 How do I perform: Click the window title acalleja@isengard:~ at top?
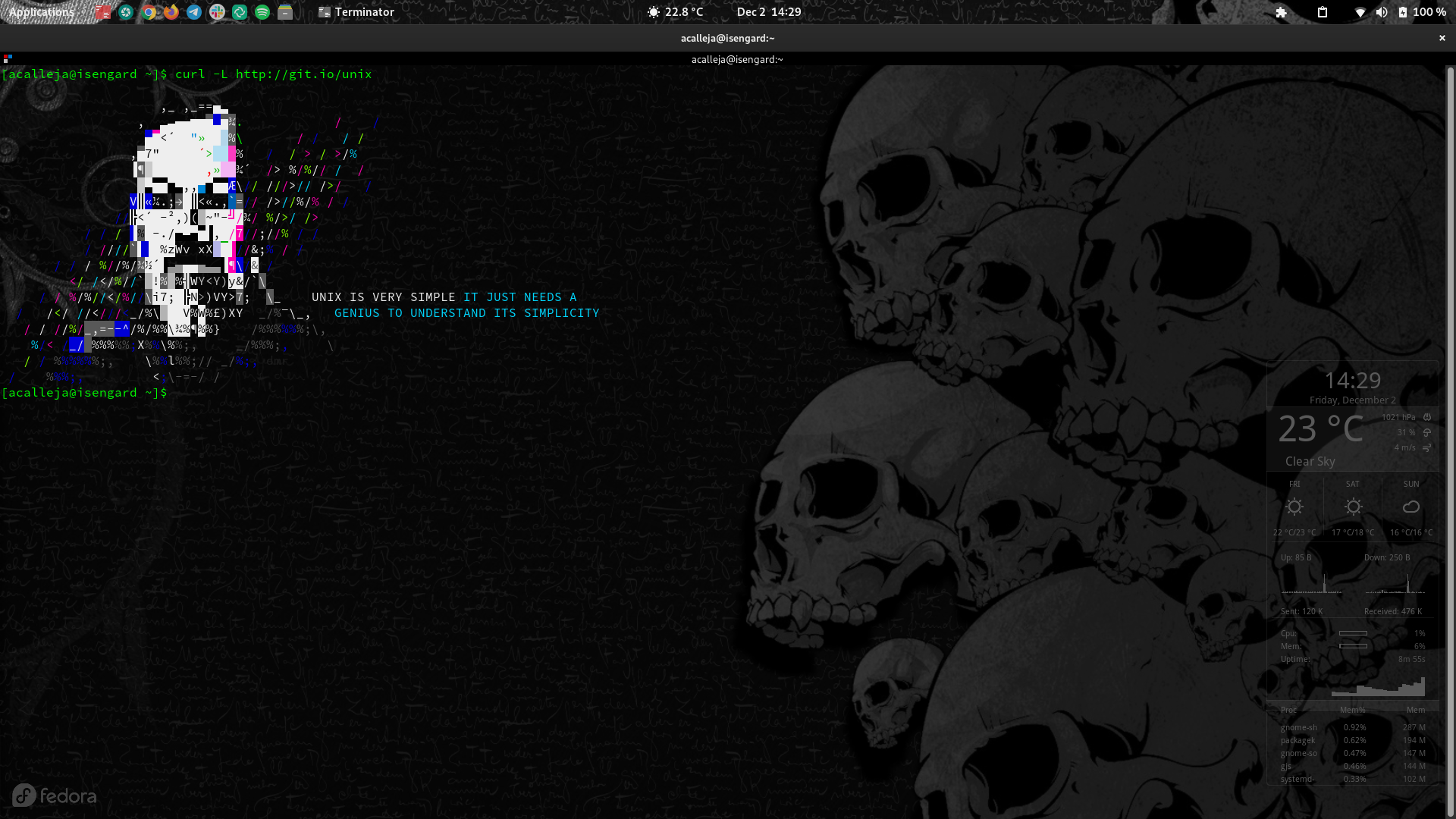coord(728,38)
